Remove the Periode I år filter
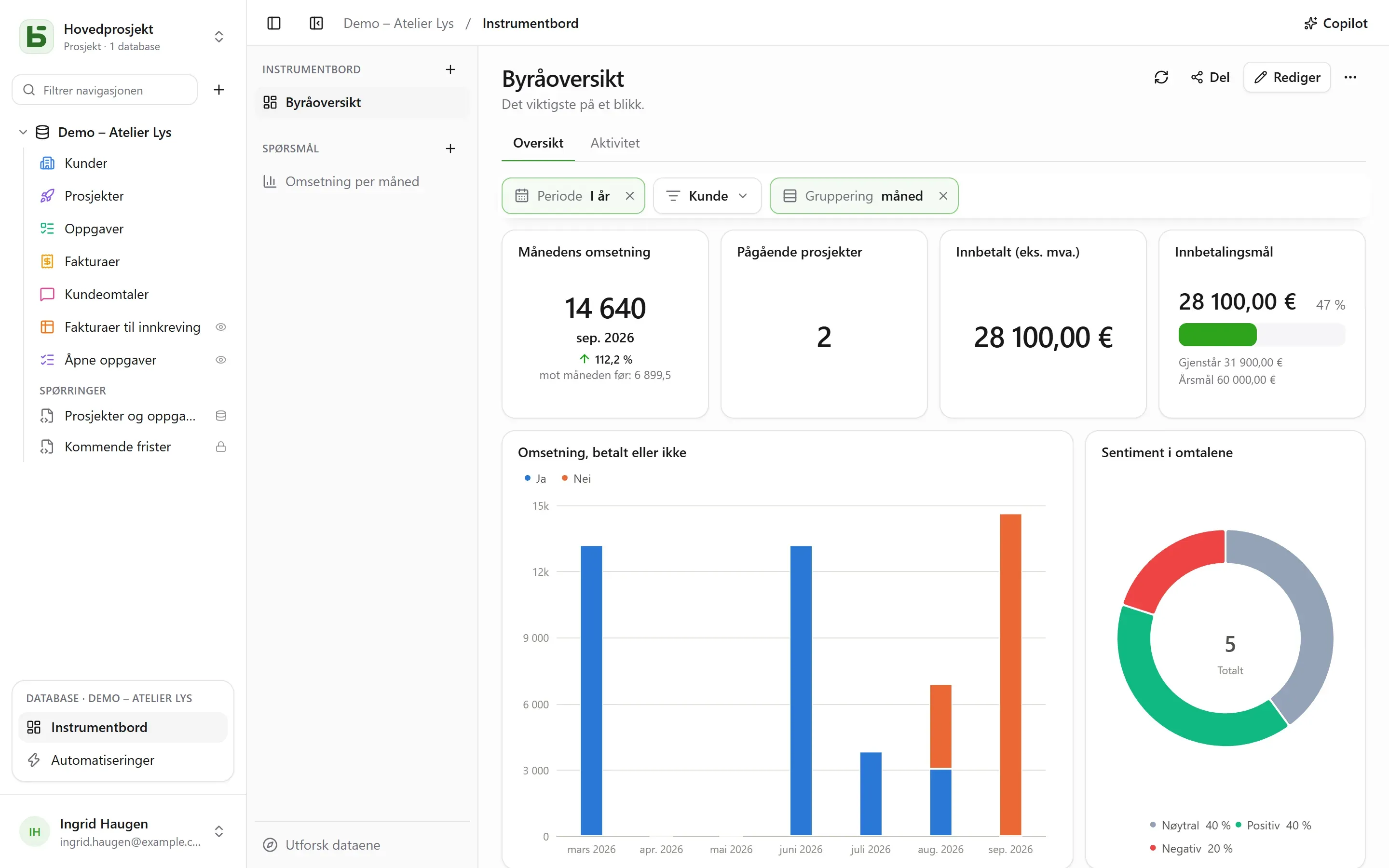Image resolution: width=1389 pixels, height=868 pixels. coord(630,196)
